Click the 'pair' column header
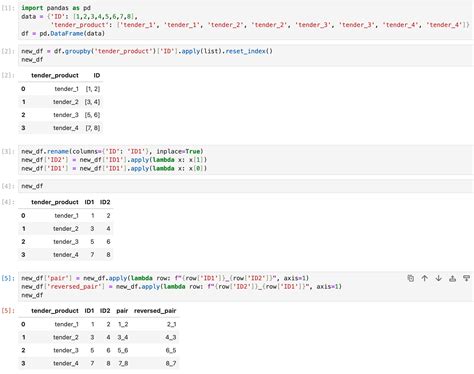 tap(122, 311)
